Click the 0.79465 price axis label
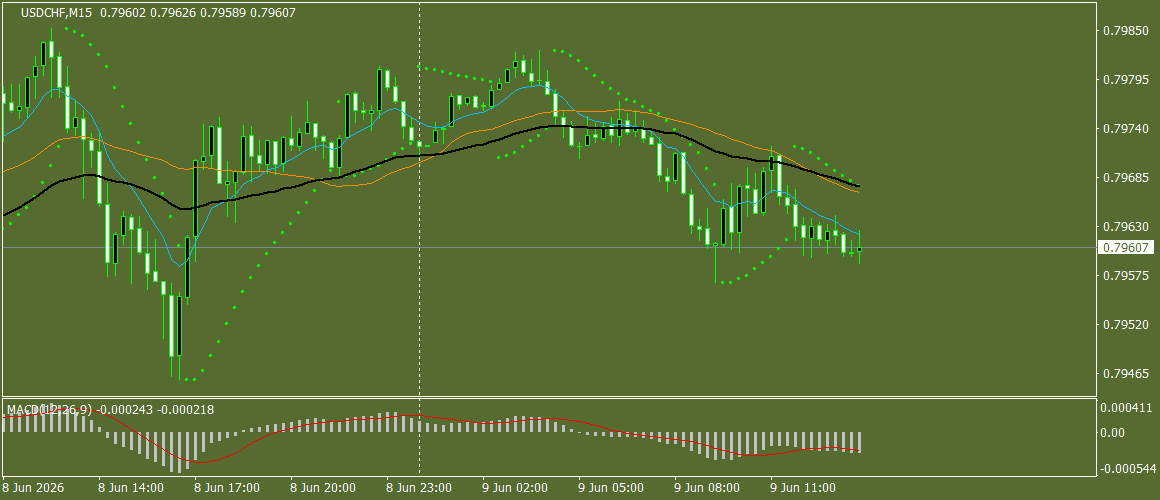 [x=1125, y=374]
